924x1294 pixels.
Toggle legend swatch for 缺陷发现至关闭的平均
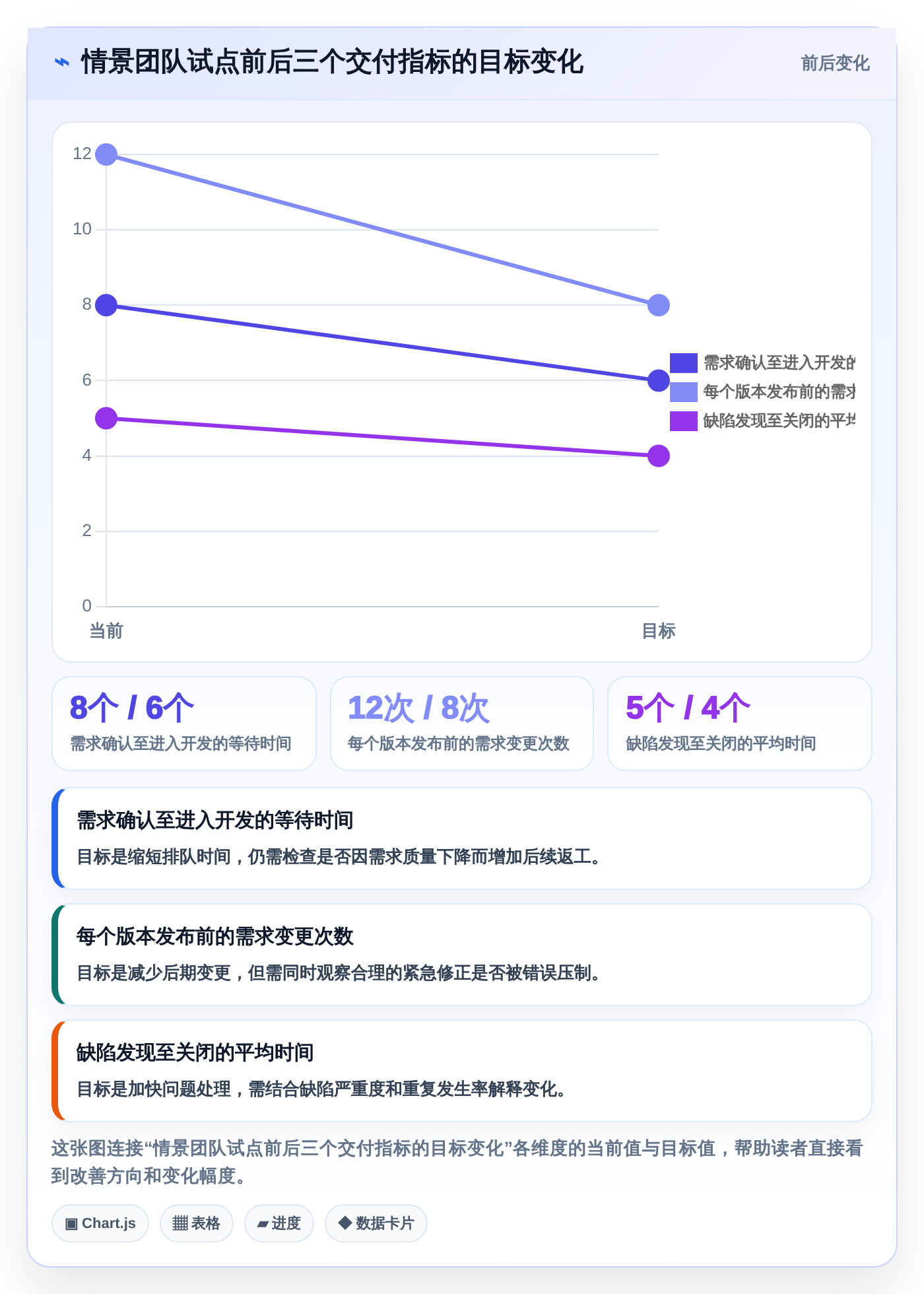point(683,421)
